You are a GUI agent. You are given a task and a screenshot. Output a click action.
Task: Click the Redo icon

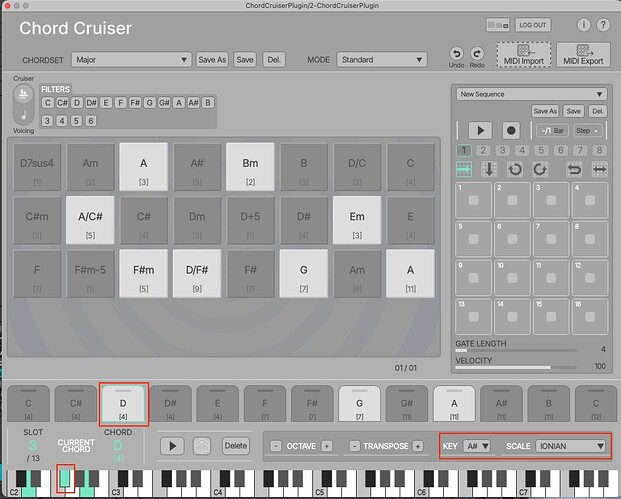coord(477,53)
